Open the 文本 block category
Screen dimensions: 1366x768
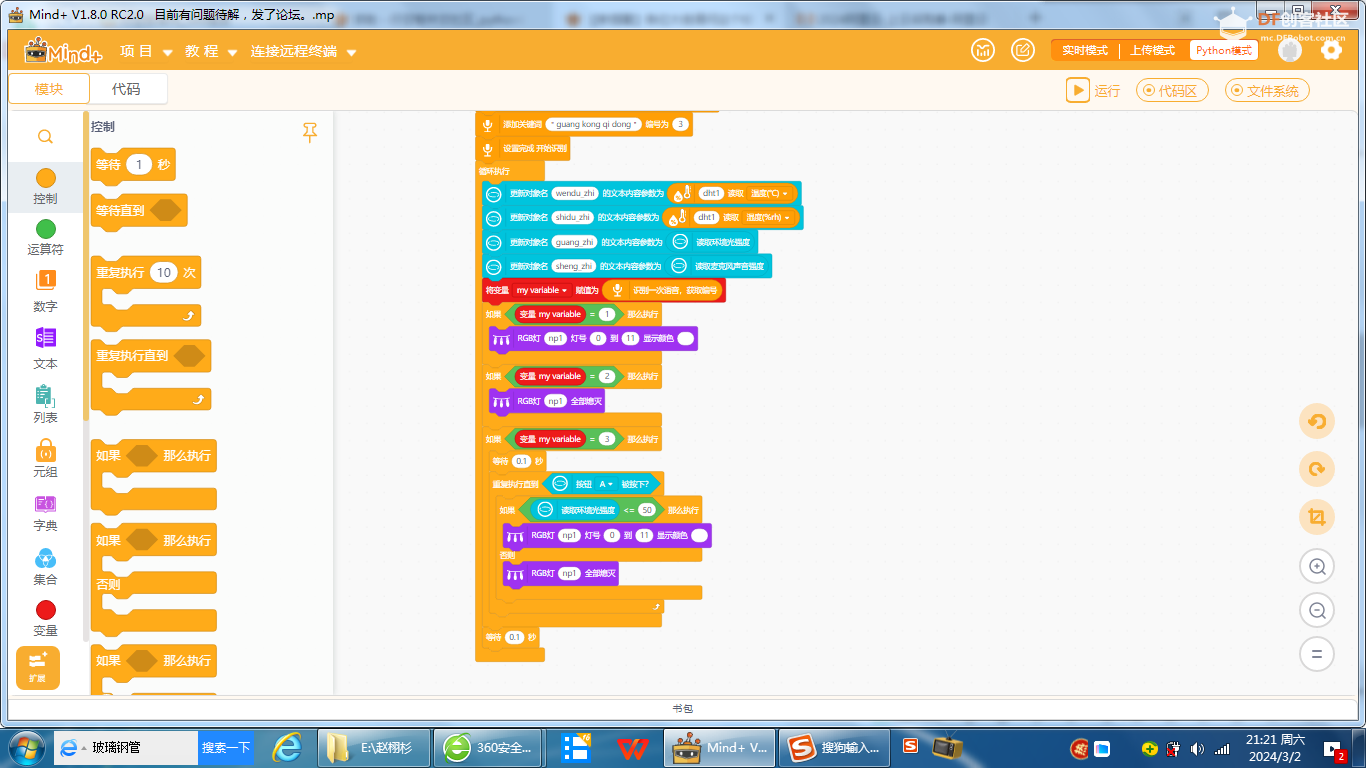point(45,348)
